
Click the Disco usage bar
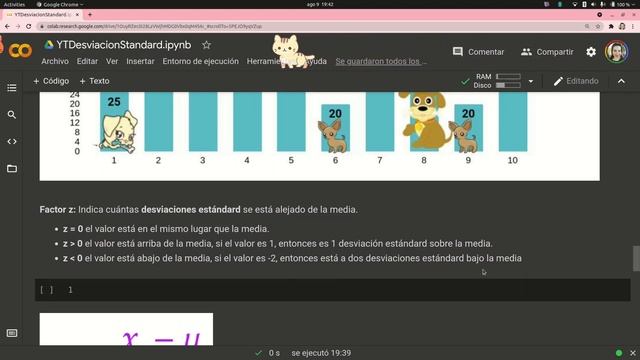point(508,85)
